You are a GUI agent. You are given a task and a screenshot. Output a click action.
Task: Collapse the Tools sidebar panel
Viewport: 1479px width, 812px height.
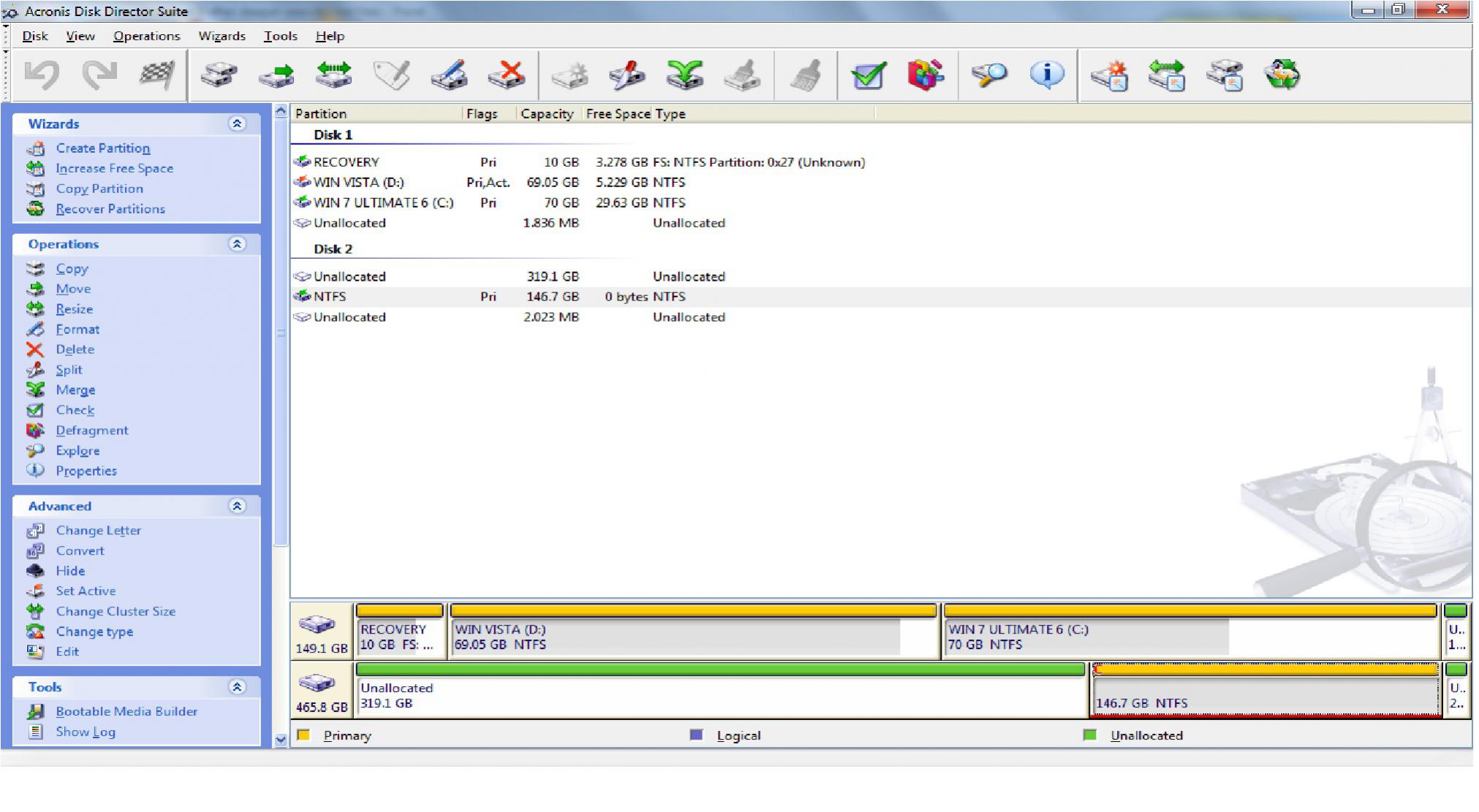[x=237, y=687]
